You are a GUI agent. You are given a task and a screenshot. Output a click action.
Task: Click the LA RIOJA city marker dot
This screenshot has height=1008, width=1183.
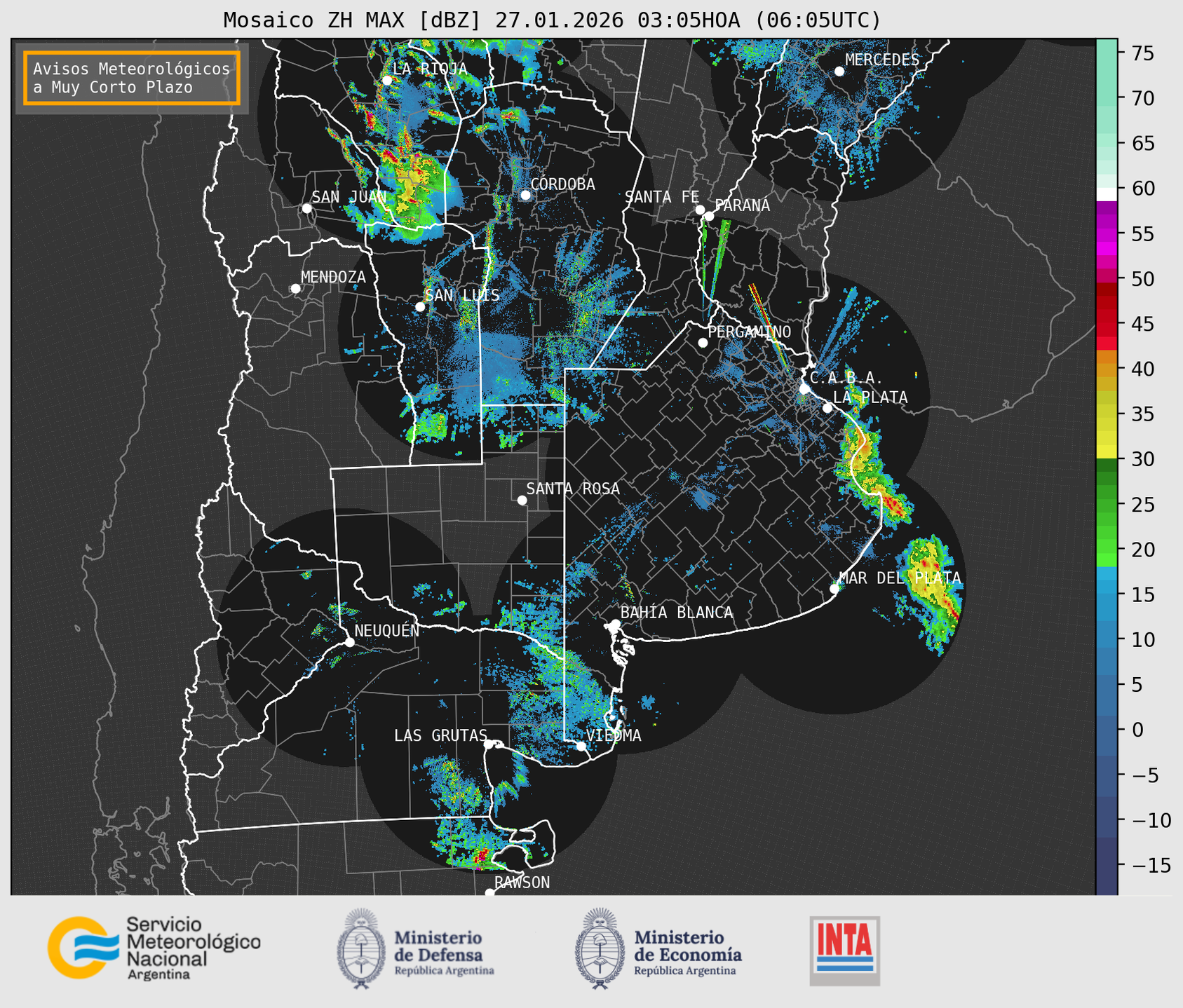pyautogui.click(x=387, y=81)
